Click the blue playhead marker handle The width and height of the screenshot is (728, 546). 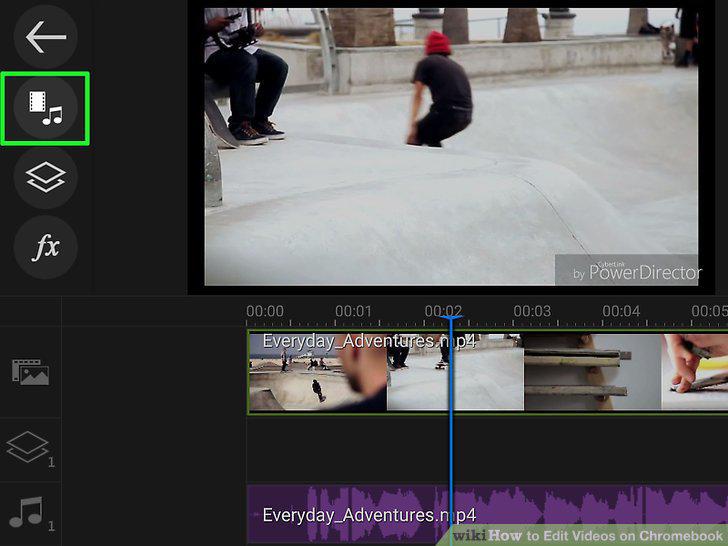click(x=450, y=318)
